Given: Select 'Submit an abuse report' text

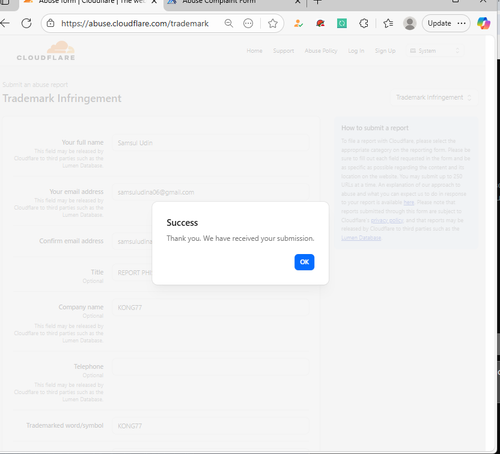Looking at the screenshot, I should tap(35, 85).
